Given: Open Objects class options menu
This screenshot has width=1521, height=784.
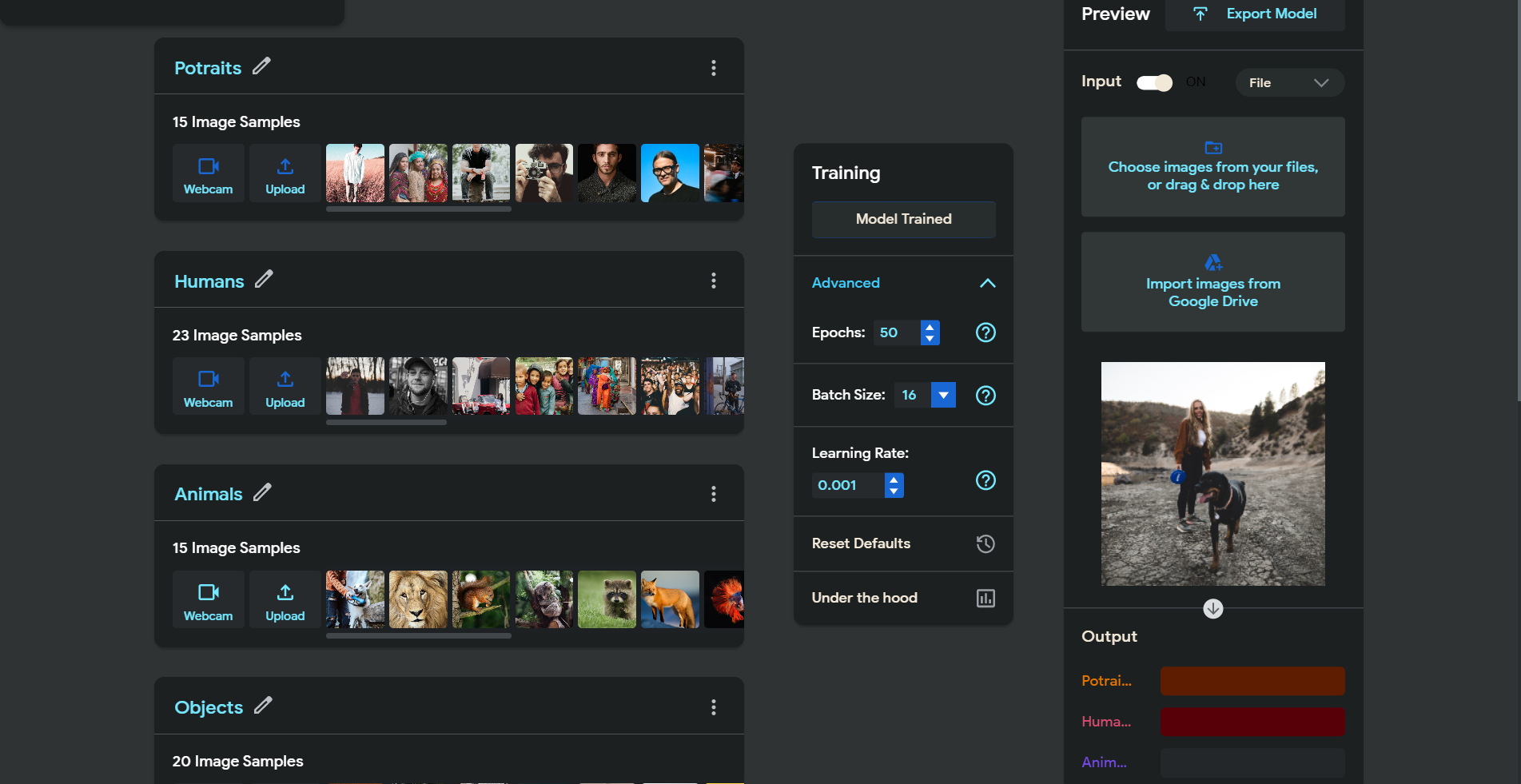Looking at the screenshot, I should coord(714,707).
